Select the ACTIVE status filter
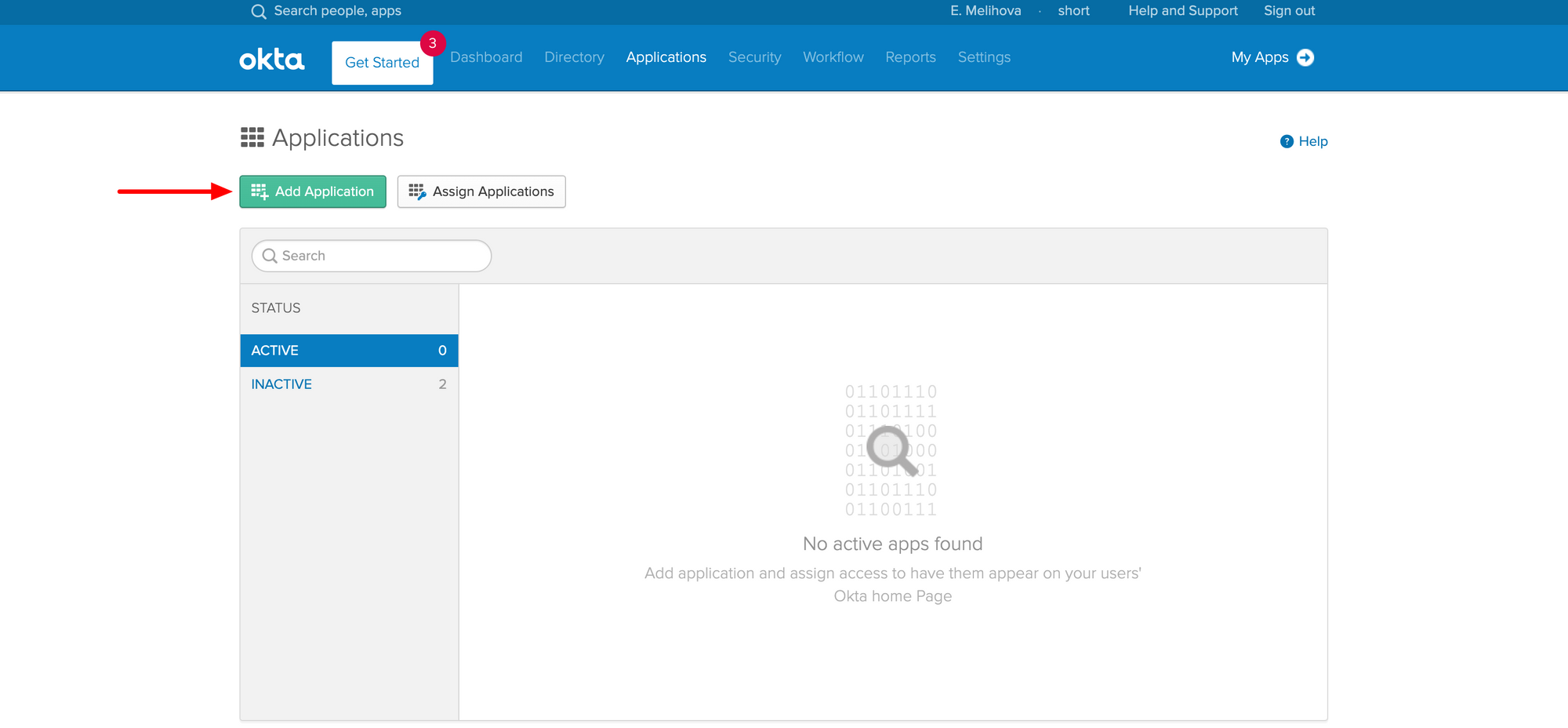 [x=349, y=351]
